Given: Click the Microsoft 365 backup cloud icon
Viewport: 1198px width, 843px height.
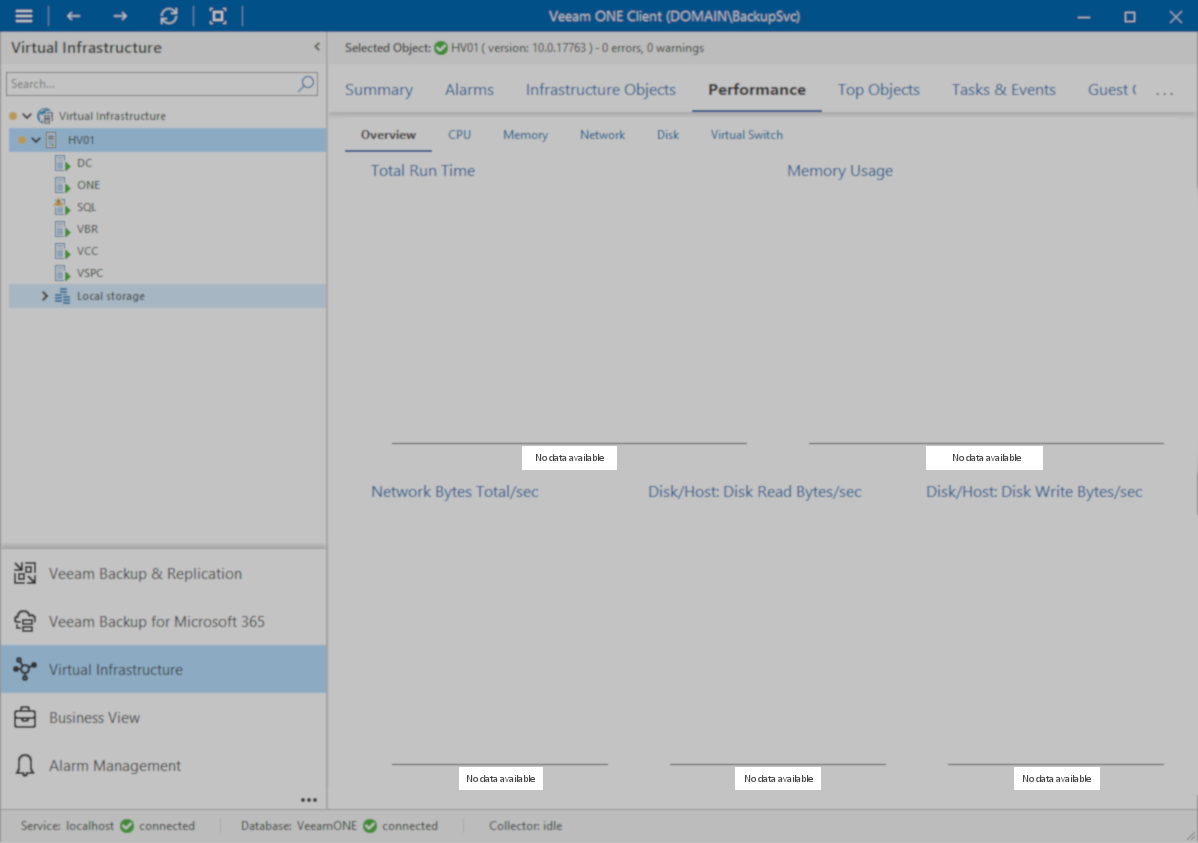Looking at the screenshot, I should [24, 621].
